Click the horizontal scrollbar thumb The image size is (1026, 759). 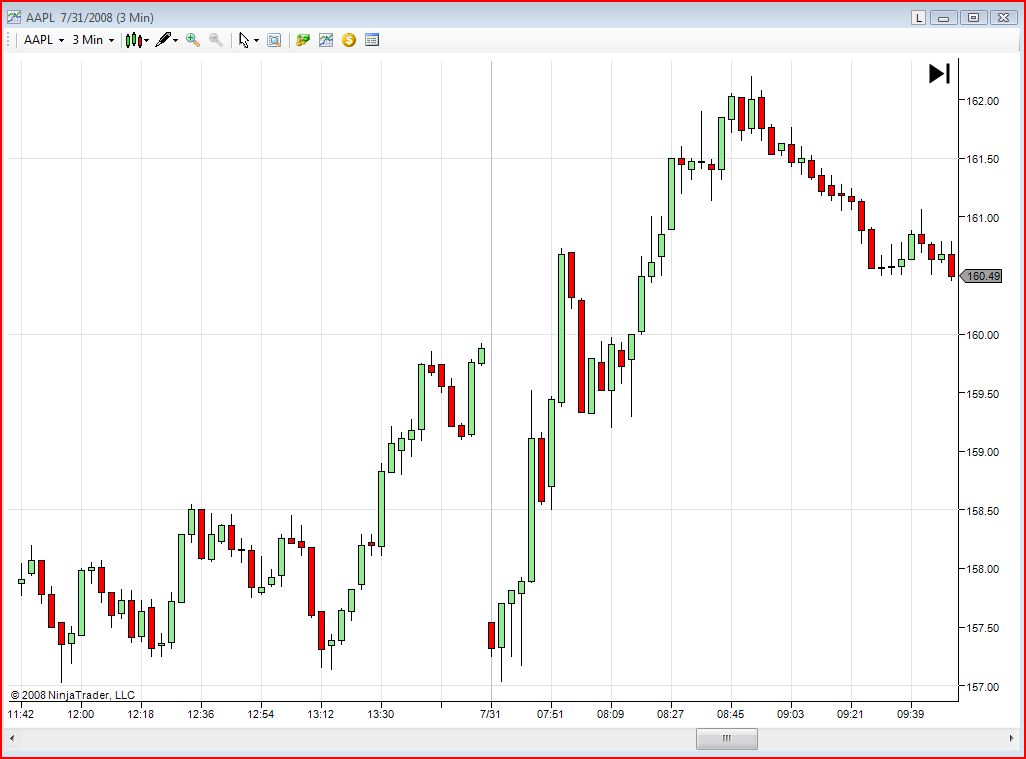tap(726, 738)
